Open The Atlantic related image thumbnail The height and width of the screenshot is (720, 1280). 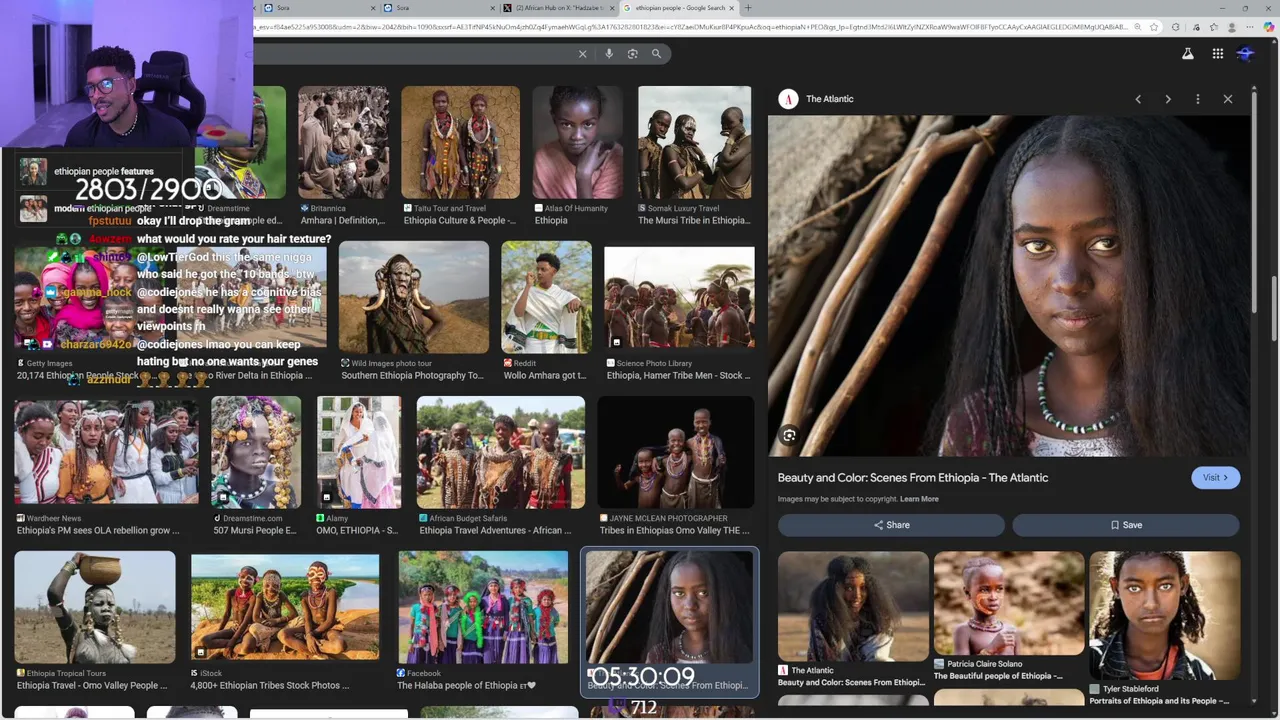(853, 606)
